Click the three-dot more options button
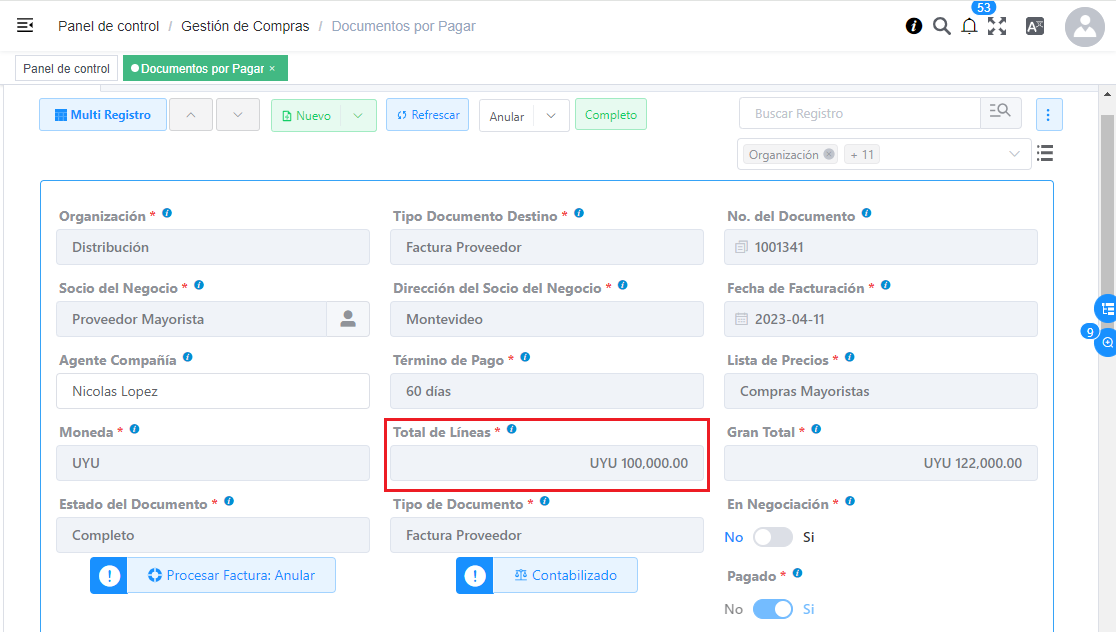This screenshot has height=632, width=1116. point(1048,115)
